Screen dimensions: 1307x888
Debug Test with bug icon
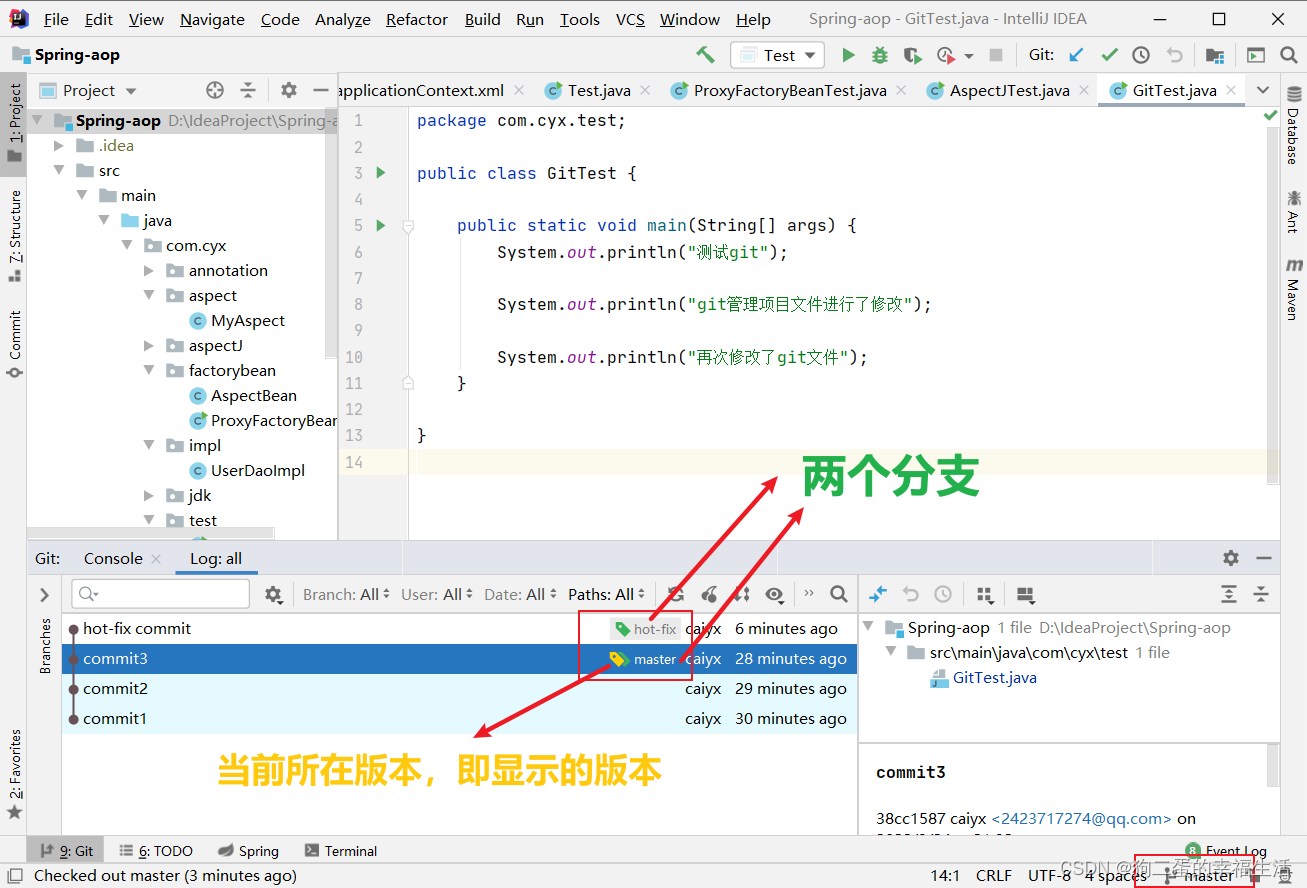click(880, 55)
